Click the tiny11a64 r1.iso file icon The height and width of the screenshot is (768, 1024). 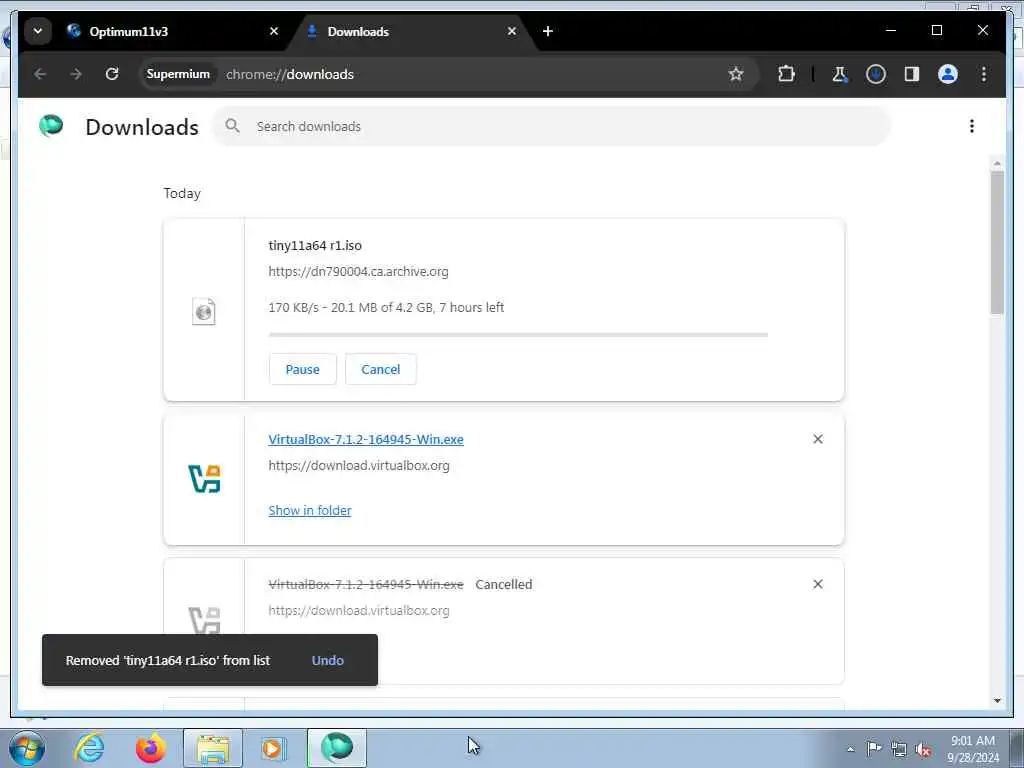pyautogui.click(x=204, y=312)
